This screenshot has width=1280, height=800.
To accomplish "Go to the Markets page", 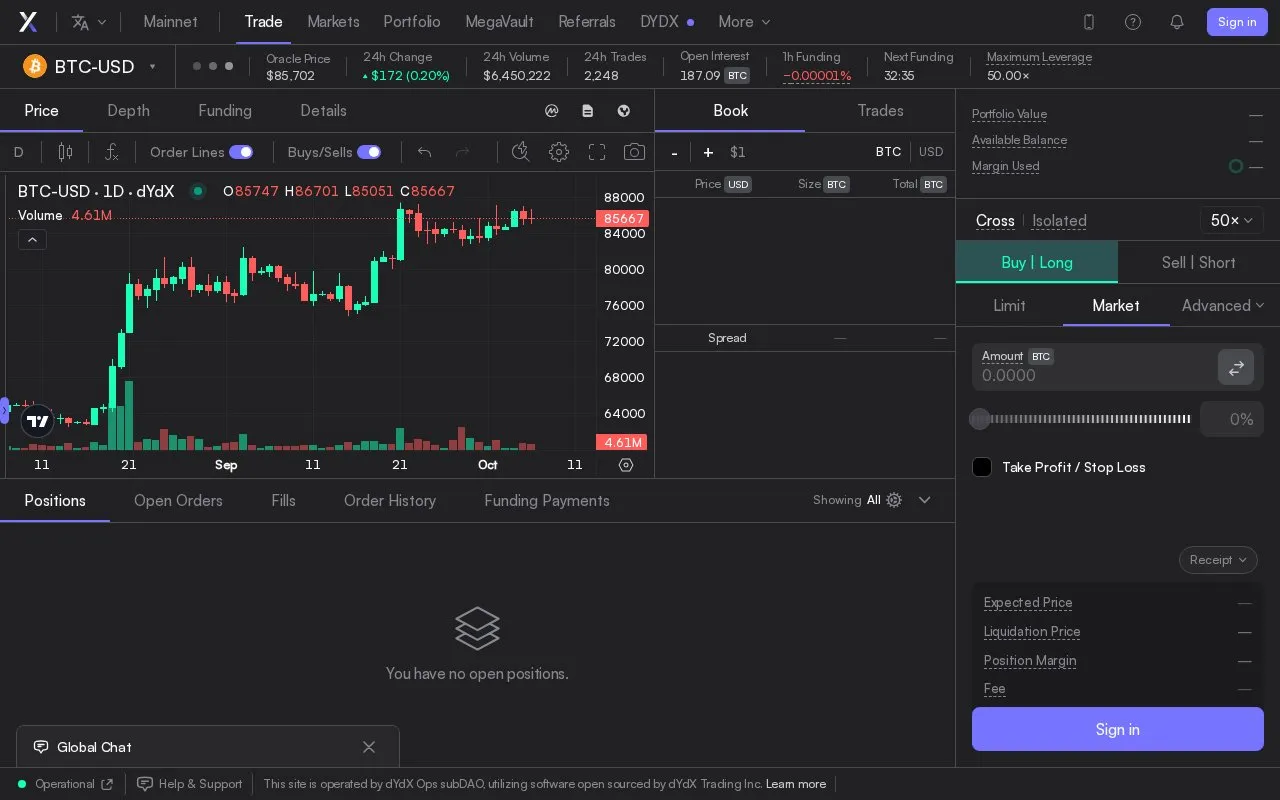I will (x=333, y=22).
